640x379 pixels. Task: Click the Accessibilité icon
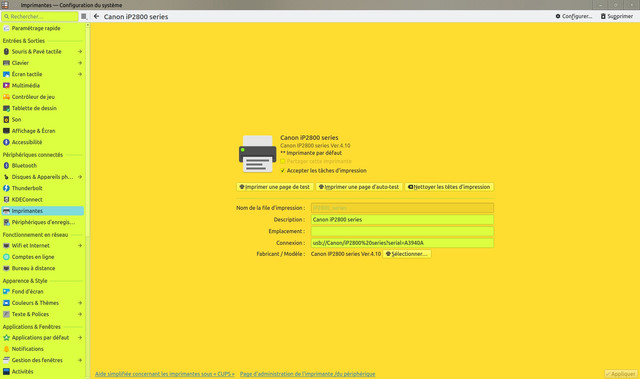[x=6, y=142]
